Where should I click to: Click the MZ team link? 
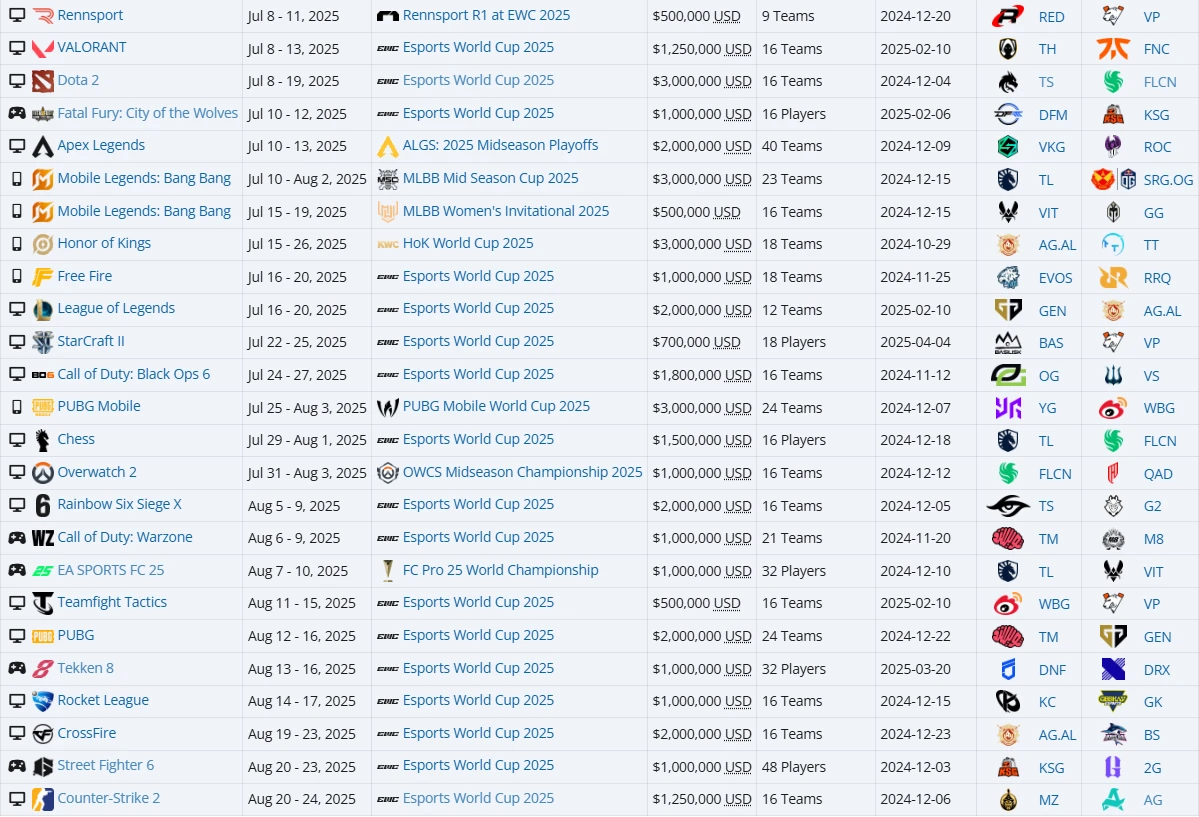(x=1048, y=799)
